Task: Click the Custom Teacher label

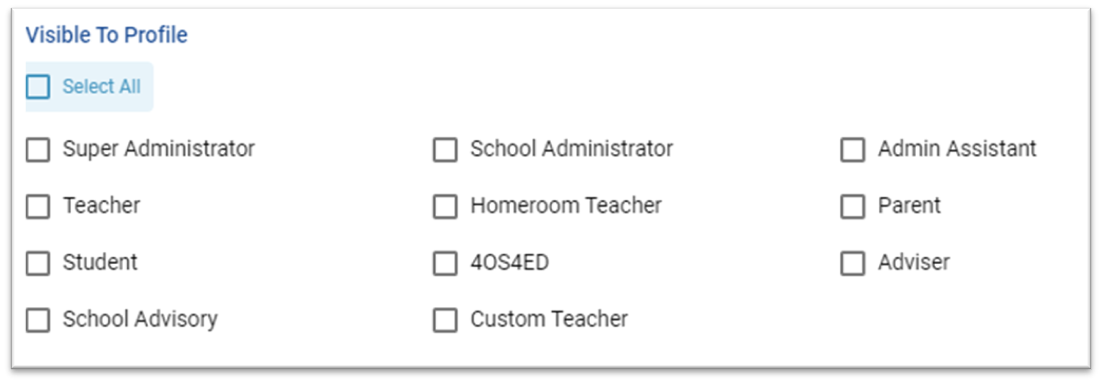Action: [549, 319]
